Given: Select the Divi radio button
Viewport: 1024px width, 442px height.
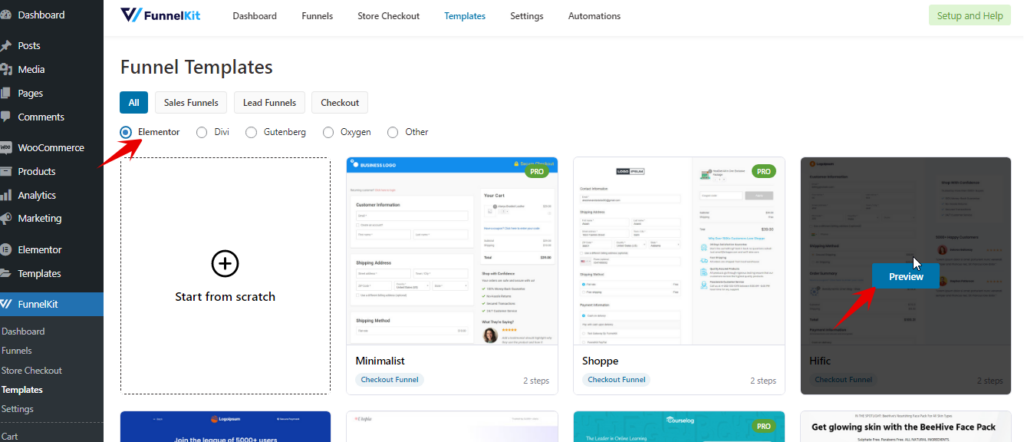Looking at the screenshot, I should 202,133.
